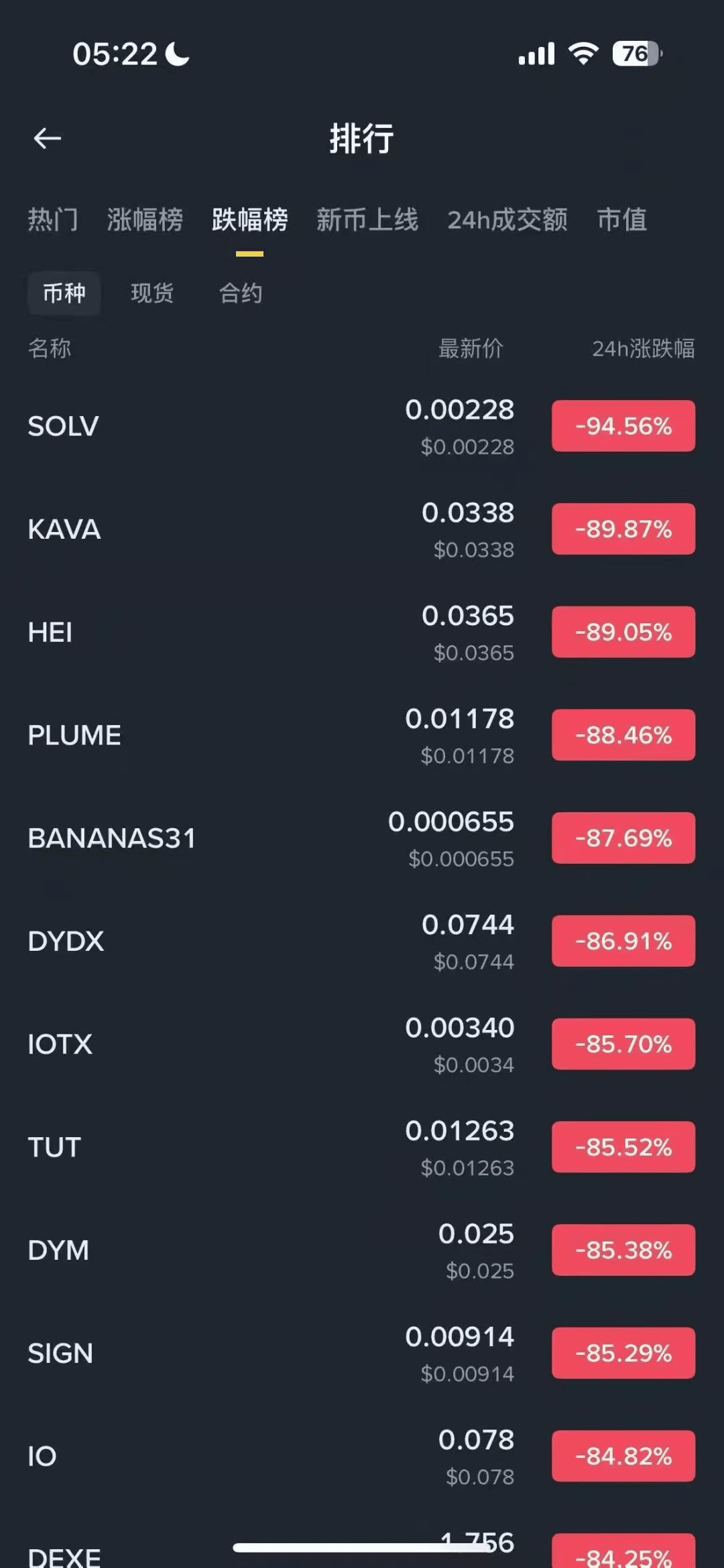The height and width of the screenshot is (1568, 724).
Task: Switch to 24h成交额 tab
Action: [x=507, y=220]
